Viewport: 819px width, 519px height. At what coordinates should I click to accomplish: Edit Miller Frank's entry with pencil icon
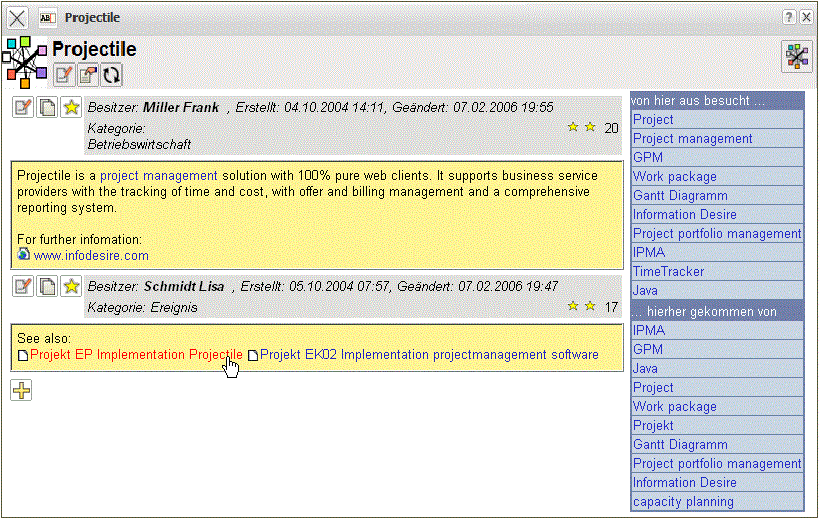point(22,108)
